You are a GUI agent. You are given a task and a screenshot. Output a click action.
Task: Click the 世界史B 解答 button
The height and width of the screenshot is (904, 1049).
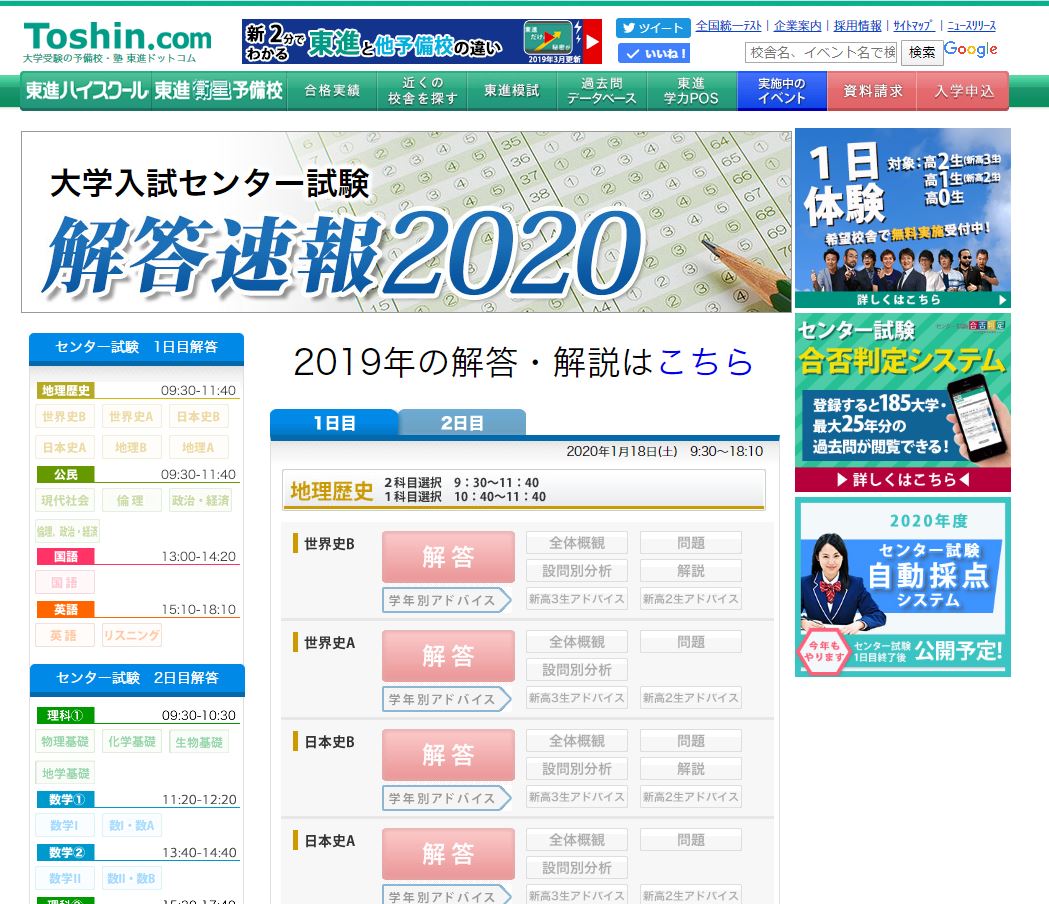448,557
